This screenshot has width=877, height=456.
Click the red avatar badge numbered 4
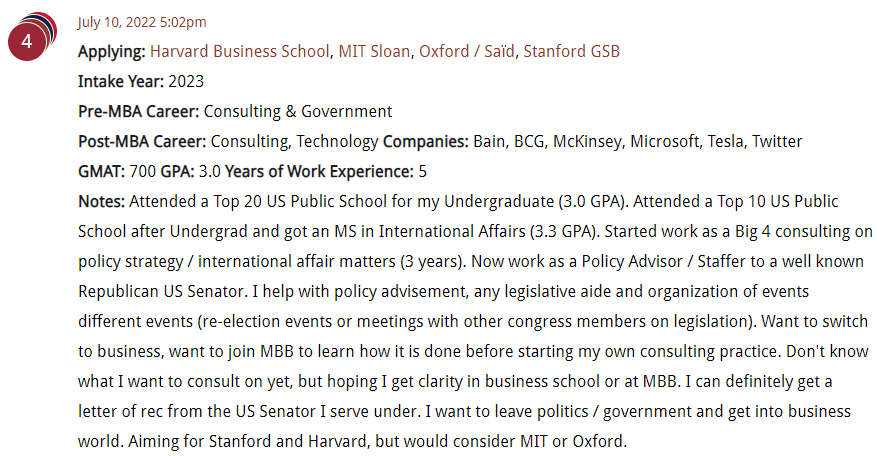tap(26, 42)
